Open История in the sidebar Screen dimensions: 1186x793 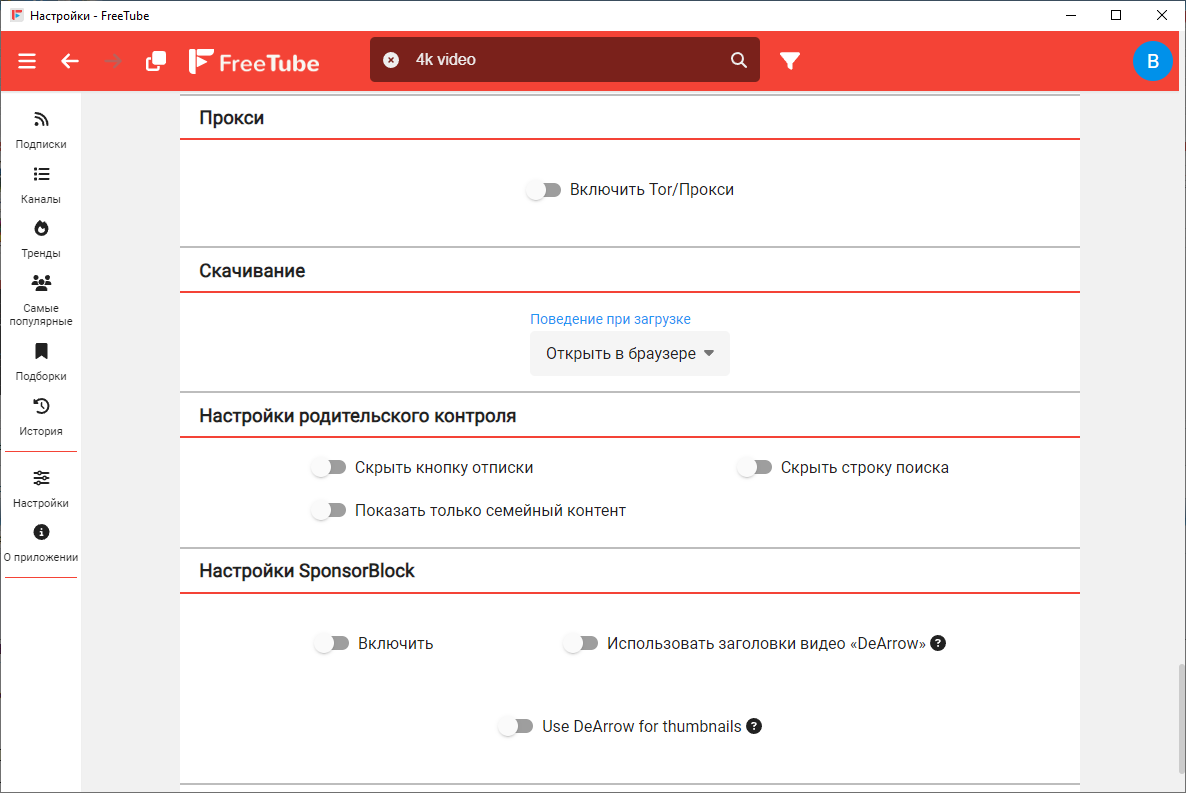41,417
